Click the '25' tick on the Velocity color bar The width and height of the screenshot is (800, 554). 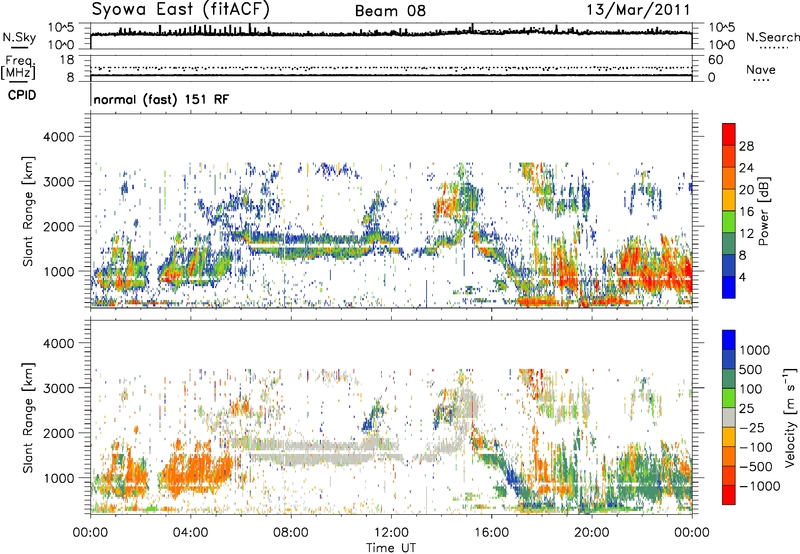(x=748, y=409)
